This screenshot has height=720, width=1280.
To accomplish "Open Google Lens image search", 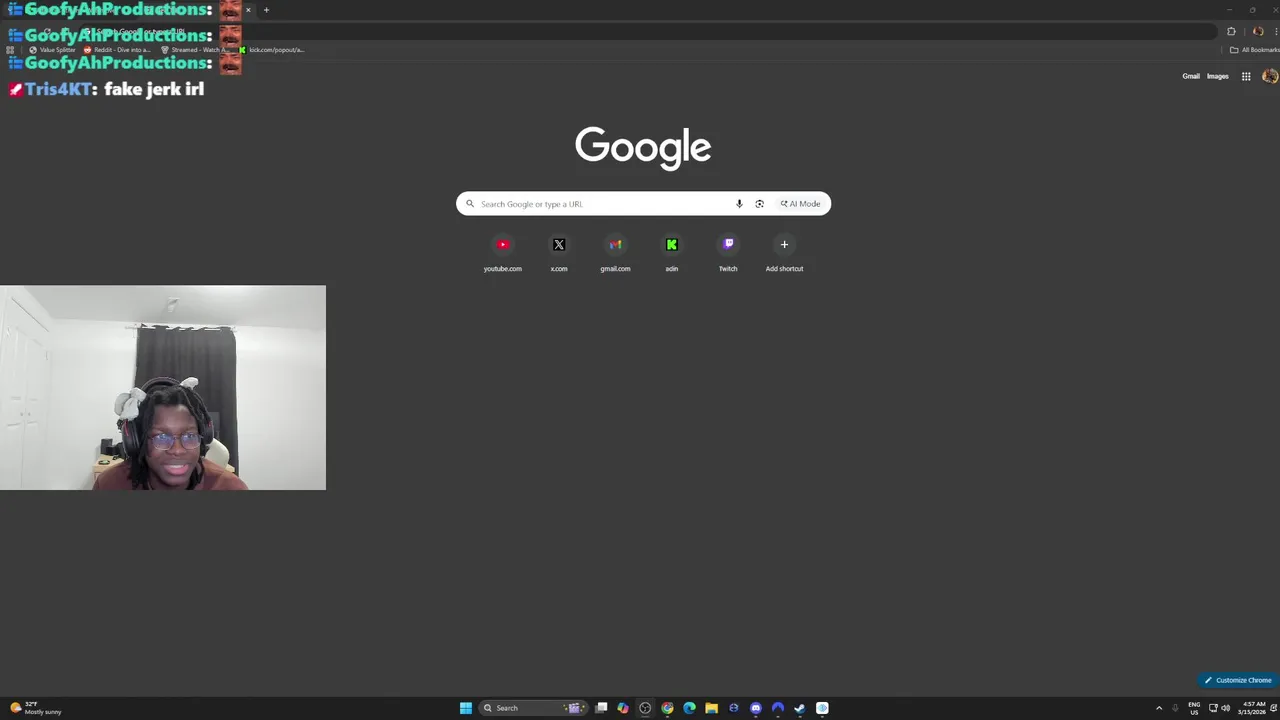I will [759, 204].
